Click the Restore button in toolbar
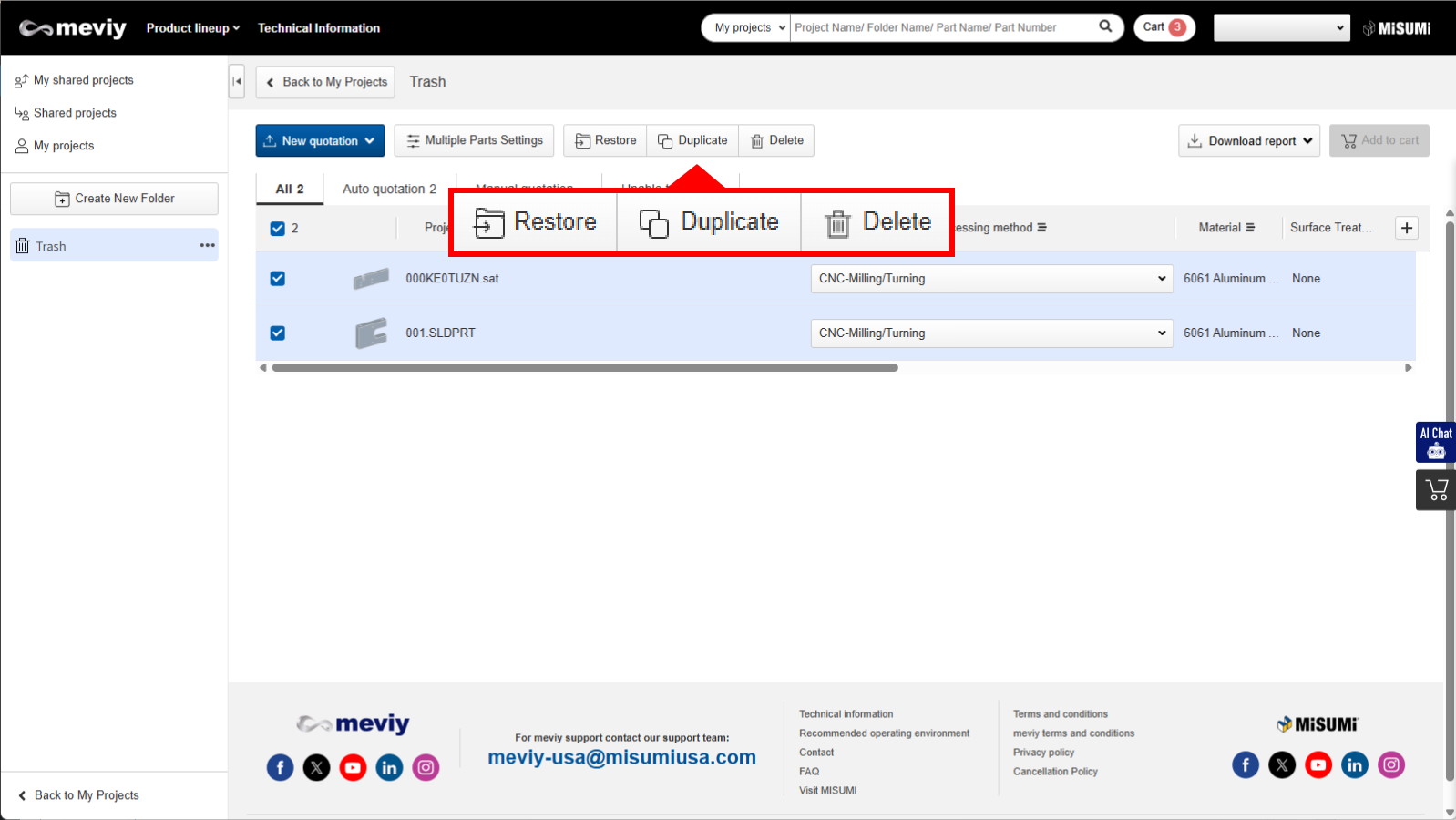1456x820 pixels. pyautogui.click(x=606, y=140)
